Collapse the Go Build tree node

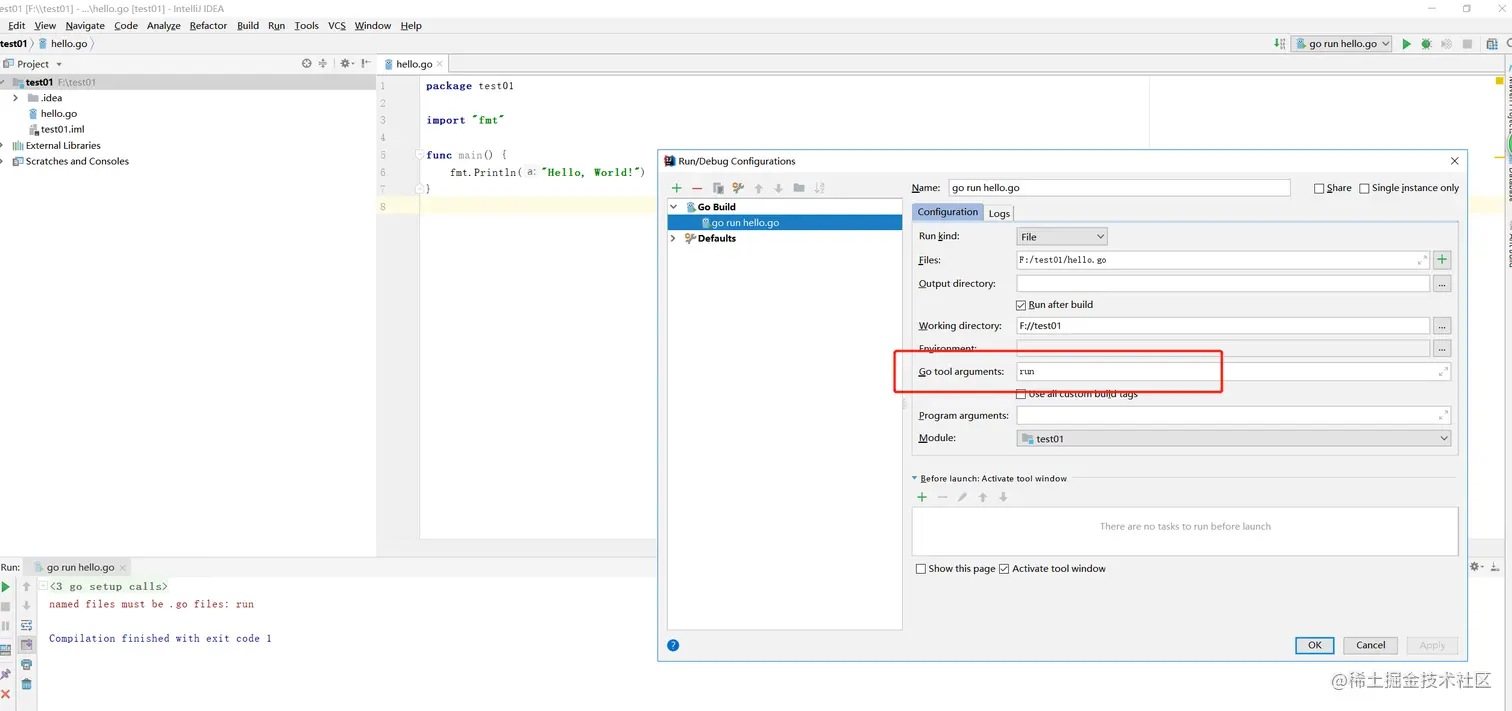(674, 207)
